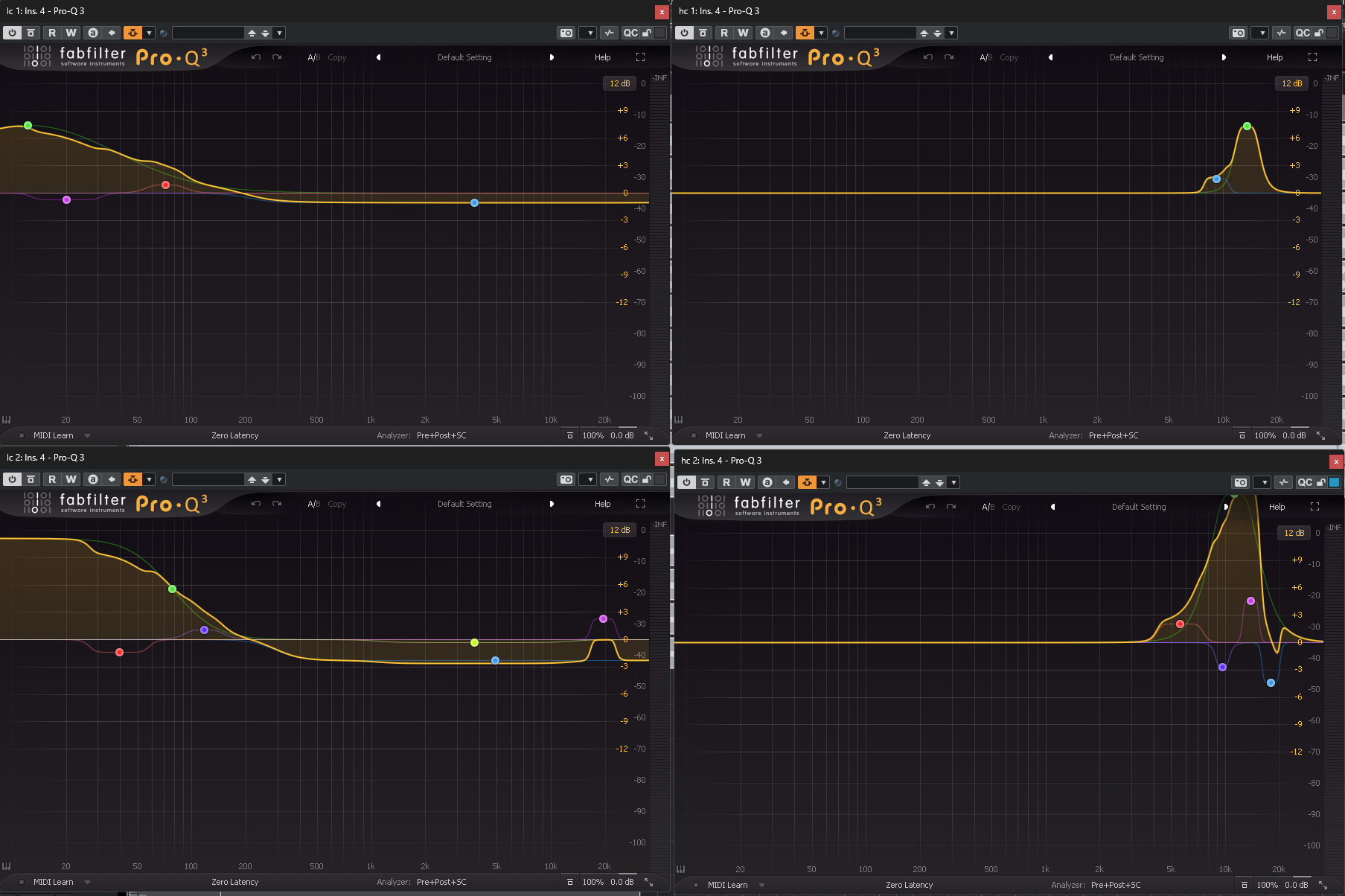
Task: Open Help menu in hc 2 Pro-Q 3
Action: click(x=1277, y=507)
